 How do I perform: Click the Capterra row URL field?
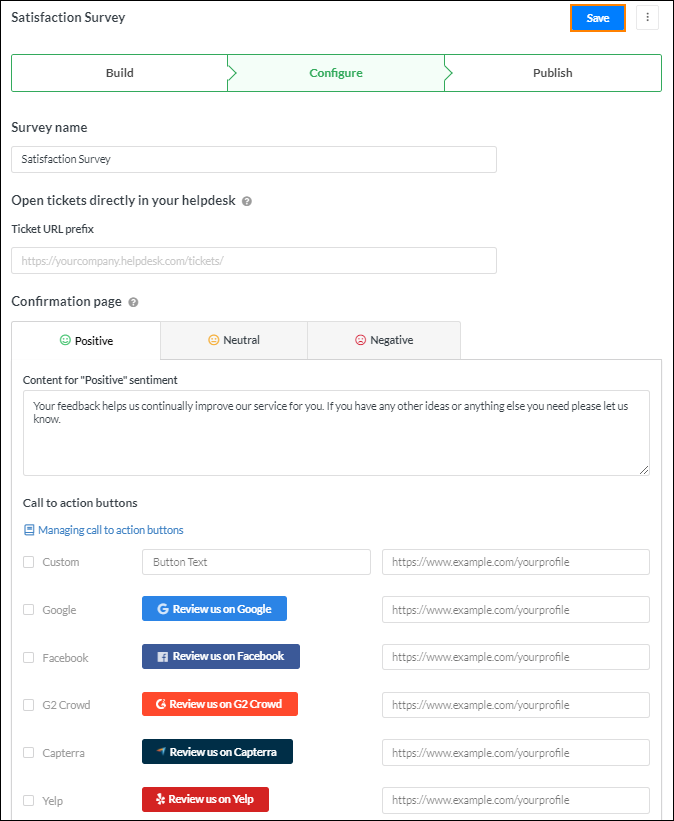[x=516, y=752]
